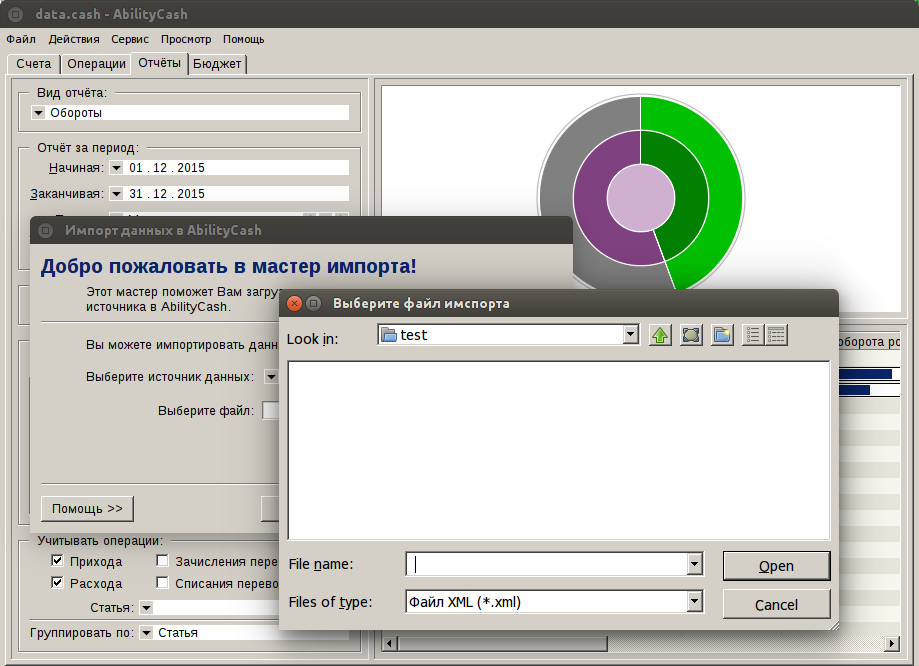Open the 'Сервис' menu
Viewport: 919px width, 666px height.
click(x=130, y=39)
